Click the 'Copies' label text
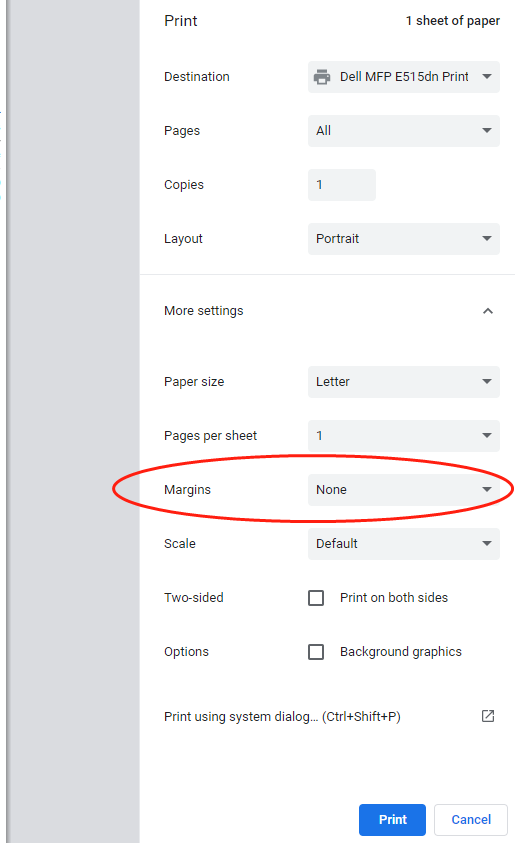515x843 pixels. [x=184, y=185]
